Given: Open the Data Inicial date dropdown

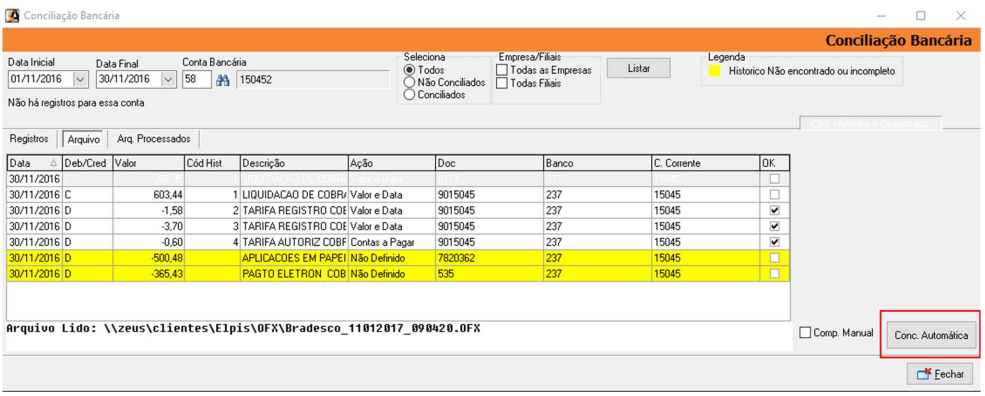Looking at the screenshot, I should tap(81, 80).
